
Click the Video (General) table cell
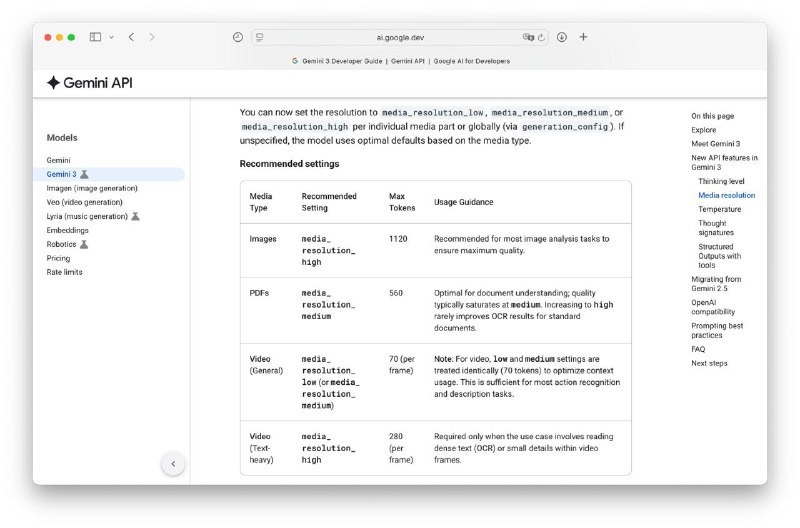point(266,365)
